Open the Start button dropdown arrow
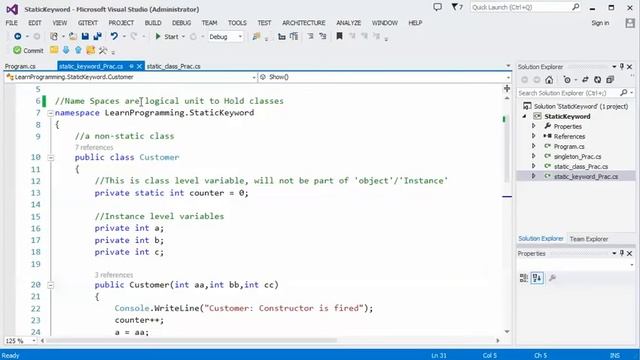Image resolution: width=640 pixels, height=360 pixels. point(183,37)
